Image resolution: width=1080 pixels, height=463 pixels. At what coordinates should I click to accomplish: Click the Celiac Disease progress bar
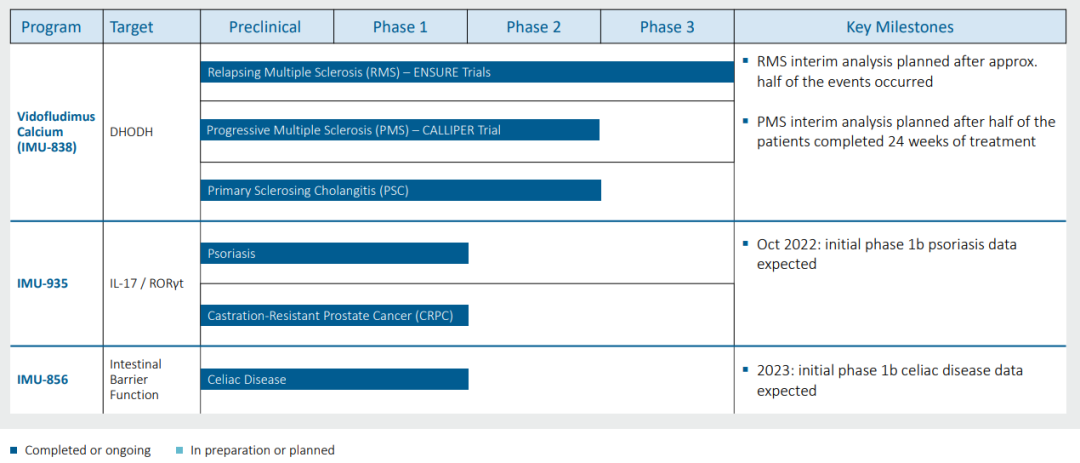coord(334,379)
